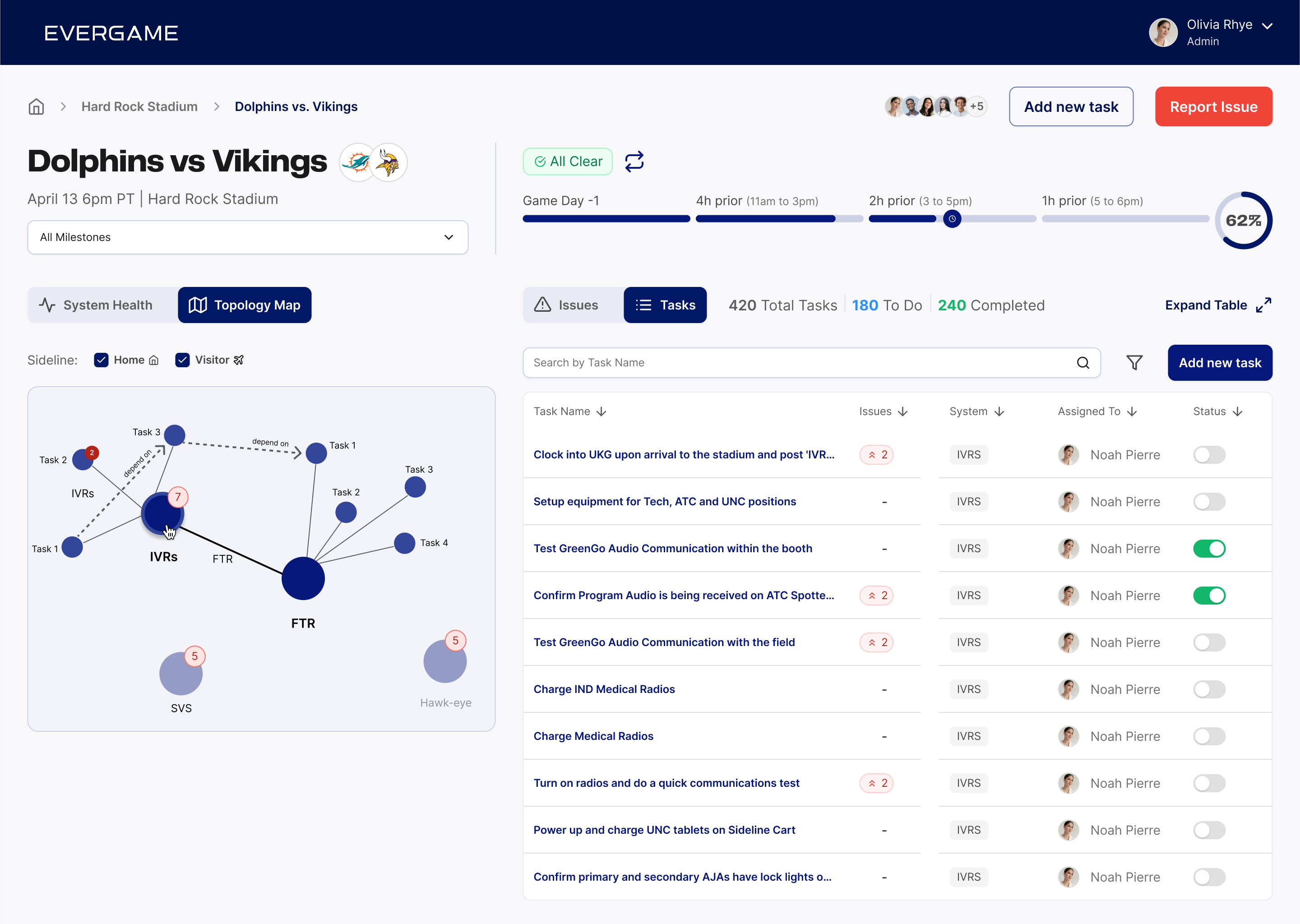Open the All Milestones dropdown
The image size is (1300, 924).
point(247,237)
